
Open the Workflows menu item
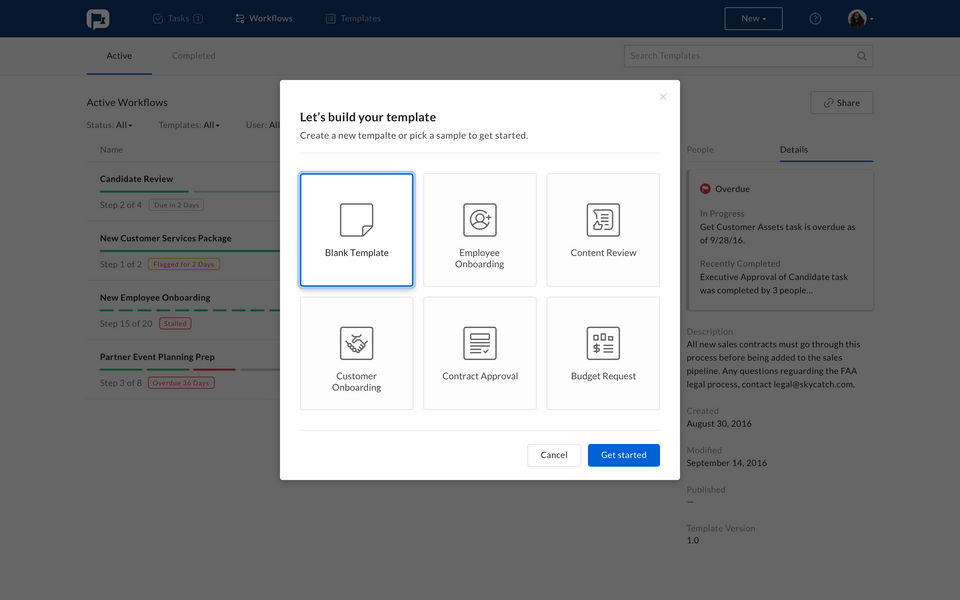(264, 18)
